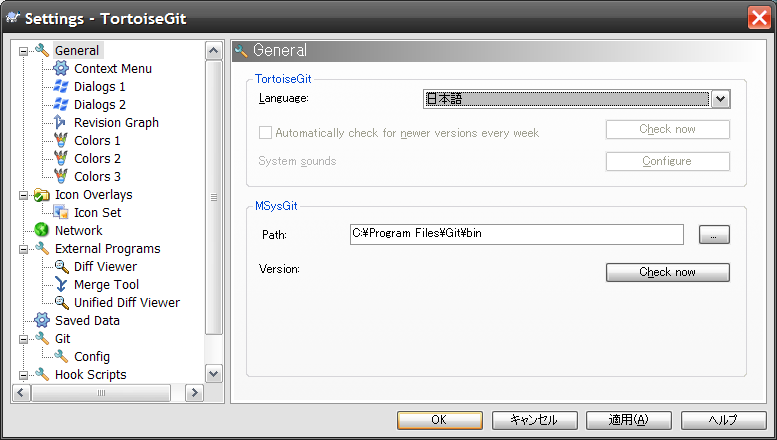Click the wrench icon beside External Programs
Viewport: 777px width, 440px height.
[42, 248]
